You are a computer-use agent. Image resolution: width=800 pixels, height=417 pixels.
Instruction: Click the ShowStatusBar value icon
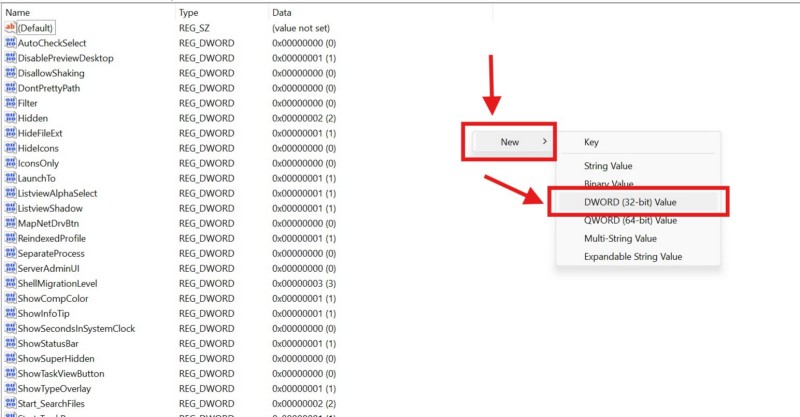pyautogui.click(x=10, y=344)
